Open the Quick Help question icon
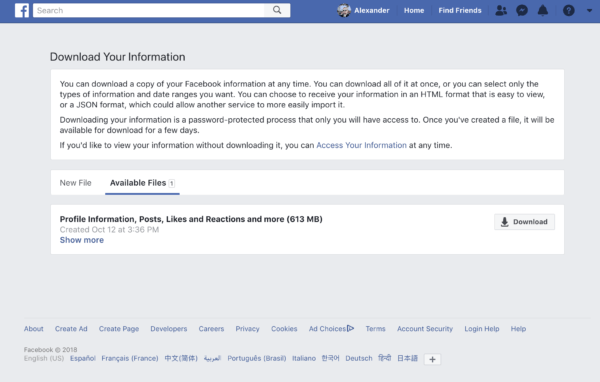This screenshot has width=600, height=382. pos(569,10)
